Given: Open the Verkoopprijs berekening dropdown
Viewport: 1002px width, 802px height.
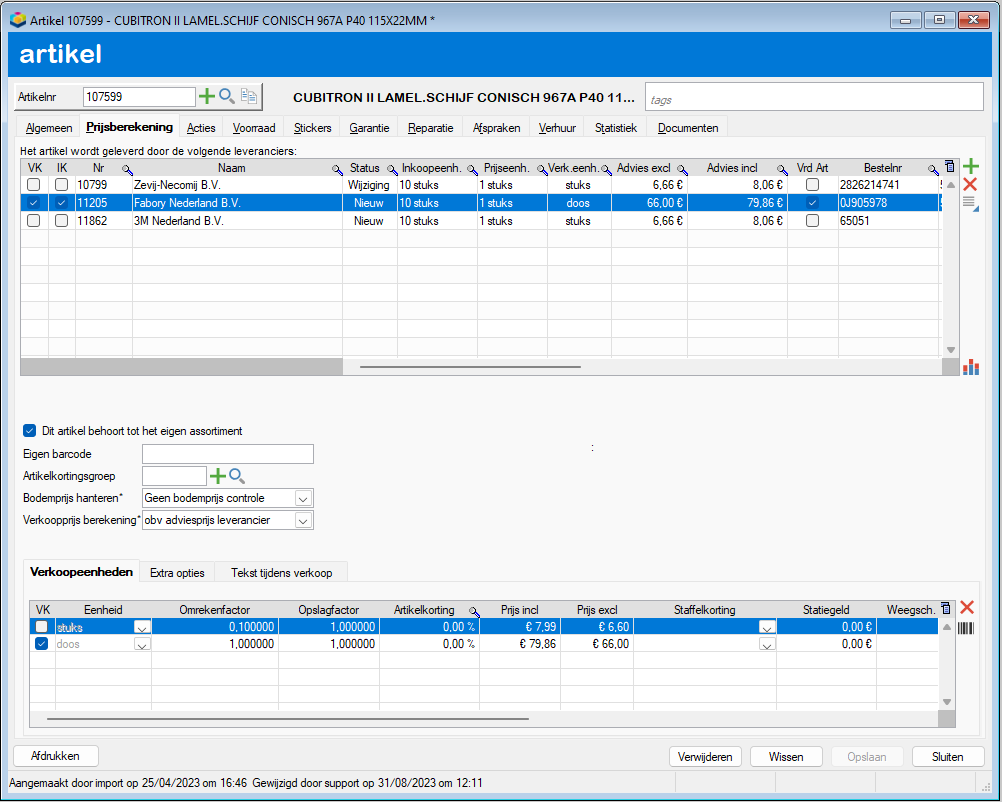Looking at the screenshot, I should [x=304, y=521].
